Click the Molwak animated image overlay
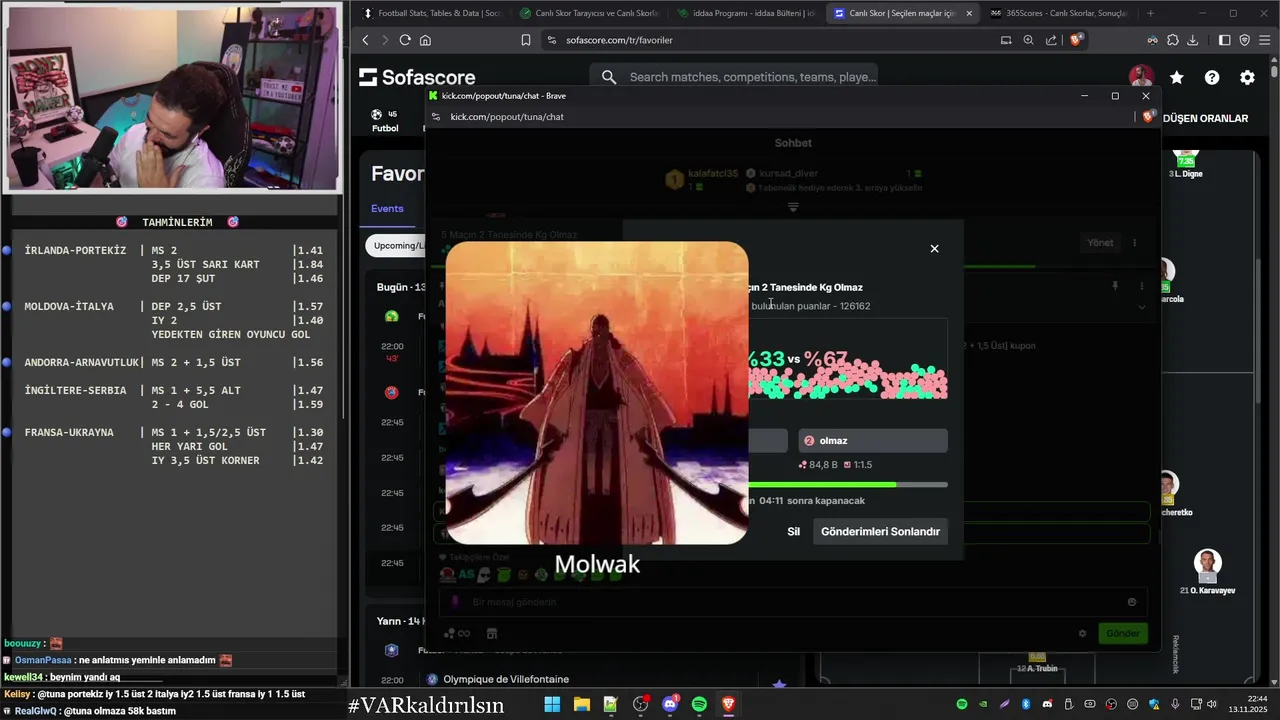 (597, 393)
